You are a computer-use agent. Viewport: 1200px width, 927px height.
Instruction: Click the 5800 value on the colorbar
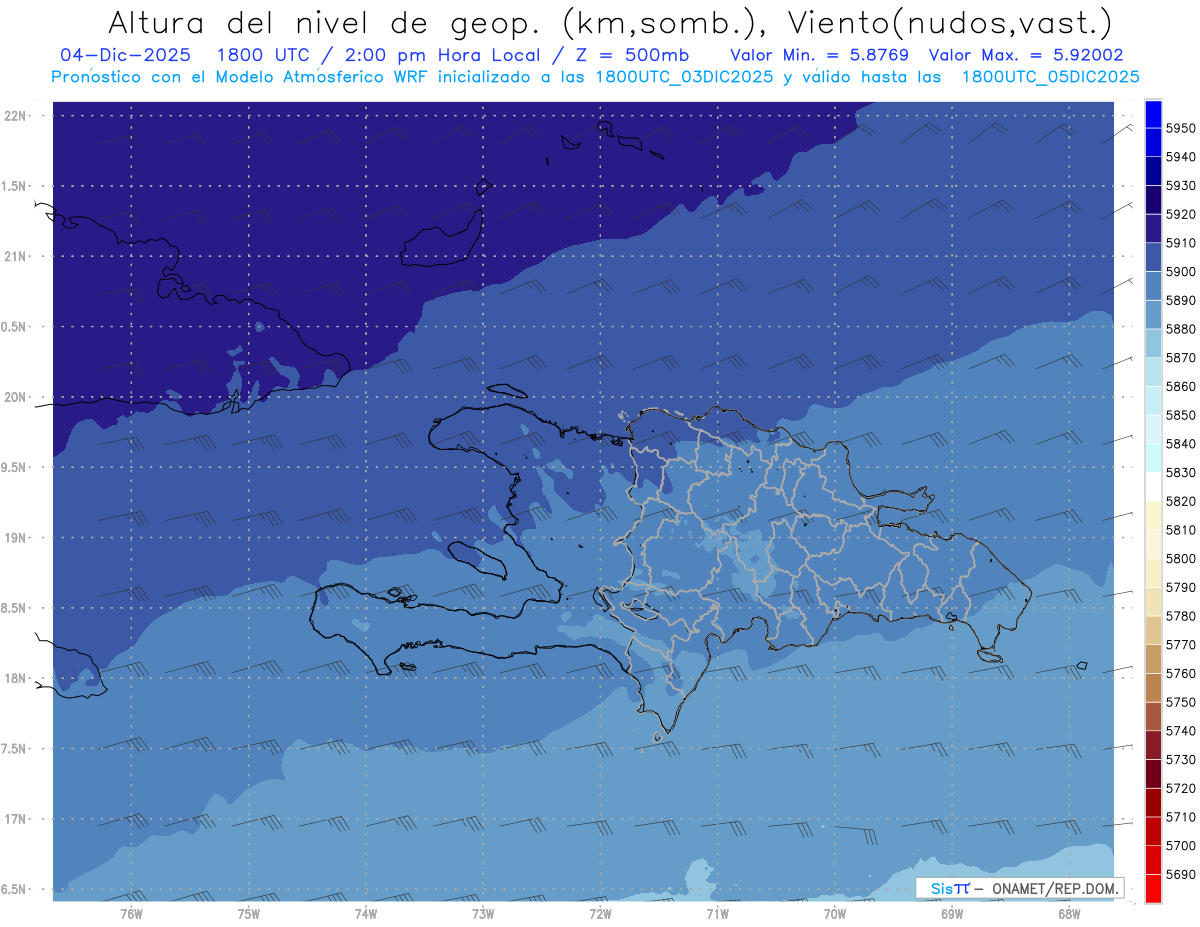pyautogui.click(x=1180, y=559)
